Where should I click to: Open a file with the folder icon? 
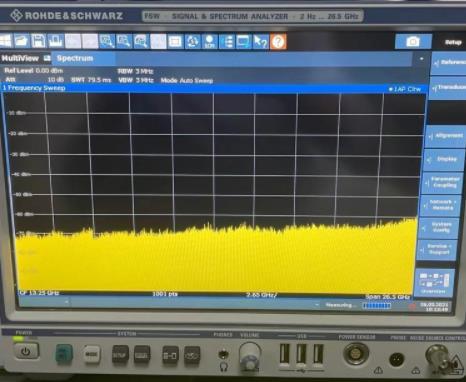(22, 41)
